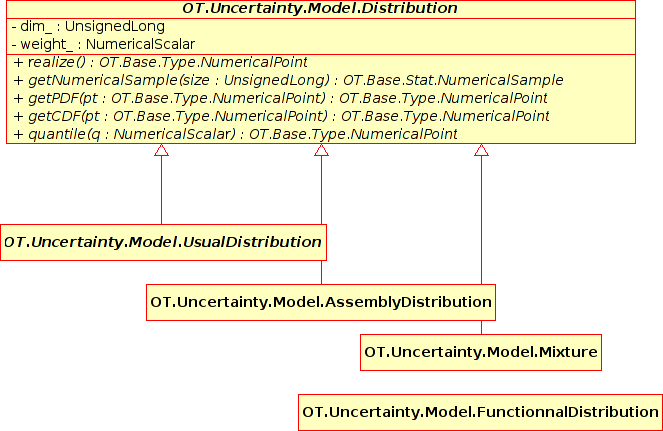This screenshot has height=431, width=663.
Task: Click inheritance arrowhead above UsualDistribution
Action: tap(161, 151)
